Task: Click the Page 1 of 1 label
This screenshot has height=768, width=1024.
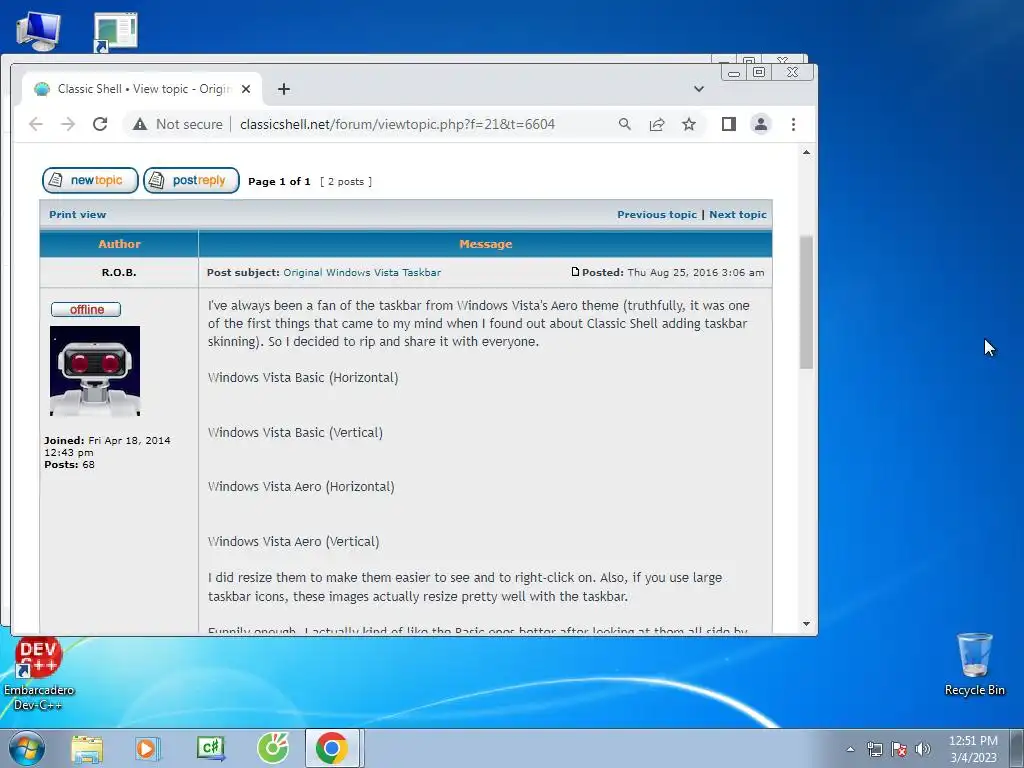Action: tap(279, 182)
